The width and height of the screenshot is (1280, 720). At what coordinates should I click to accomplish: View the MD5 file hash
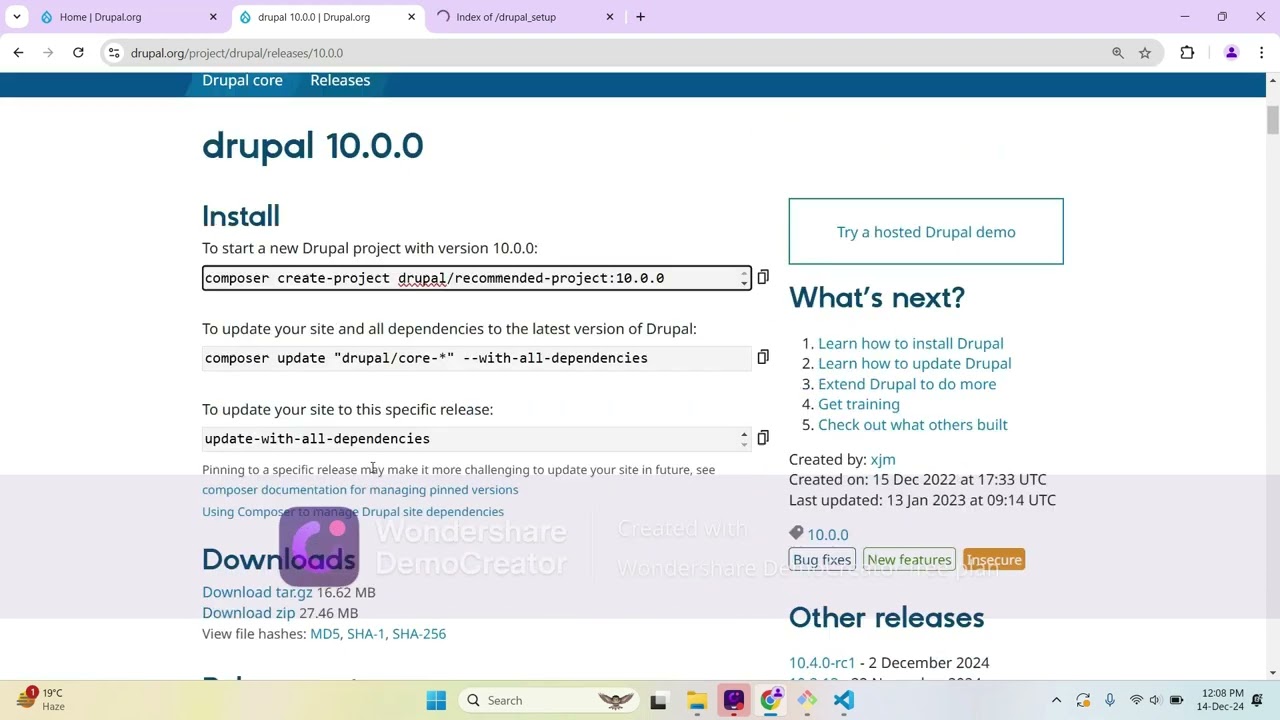coord(325,633)
